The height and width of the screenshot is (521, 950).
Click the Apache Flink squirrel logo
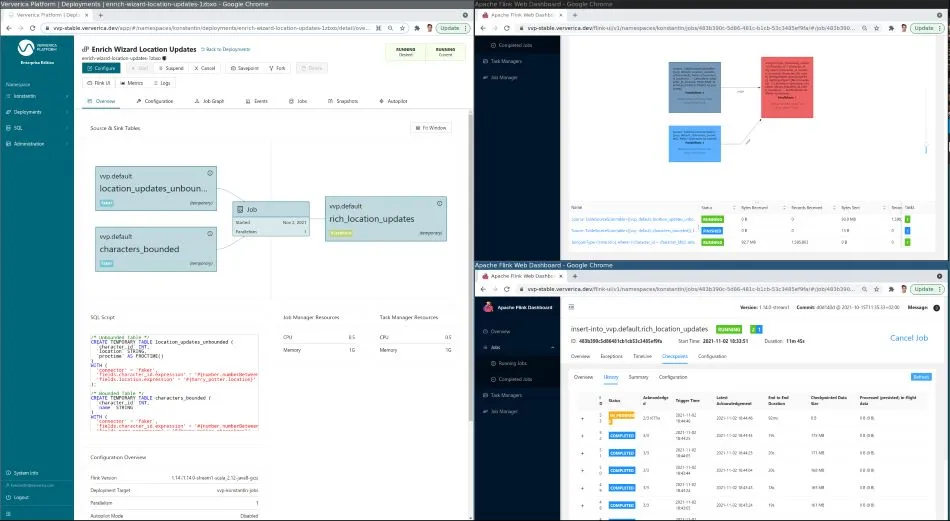(488, 307)
